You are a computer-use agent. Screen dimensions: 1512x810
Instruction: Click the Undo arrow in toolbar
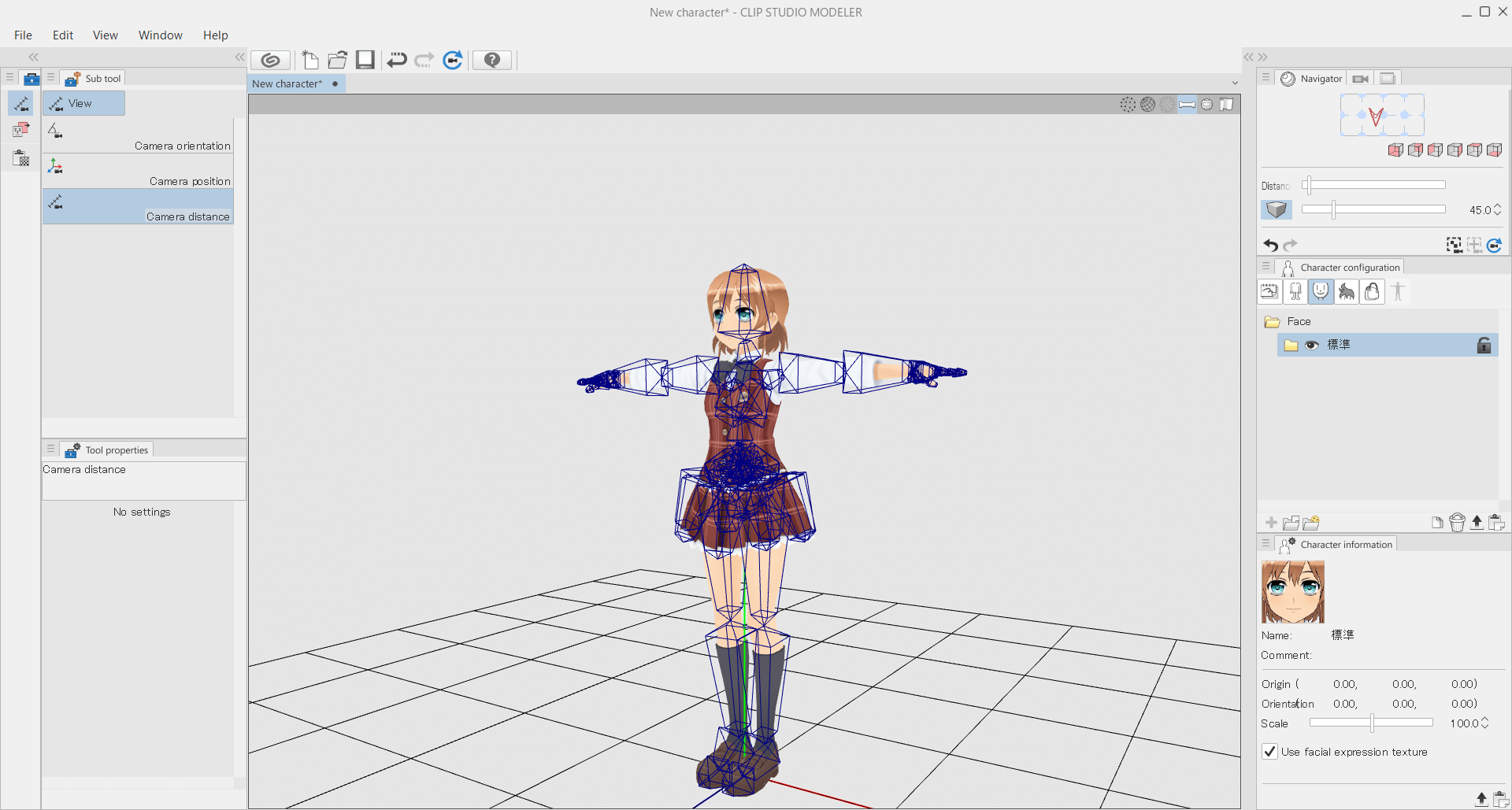397,60
